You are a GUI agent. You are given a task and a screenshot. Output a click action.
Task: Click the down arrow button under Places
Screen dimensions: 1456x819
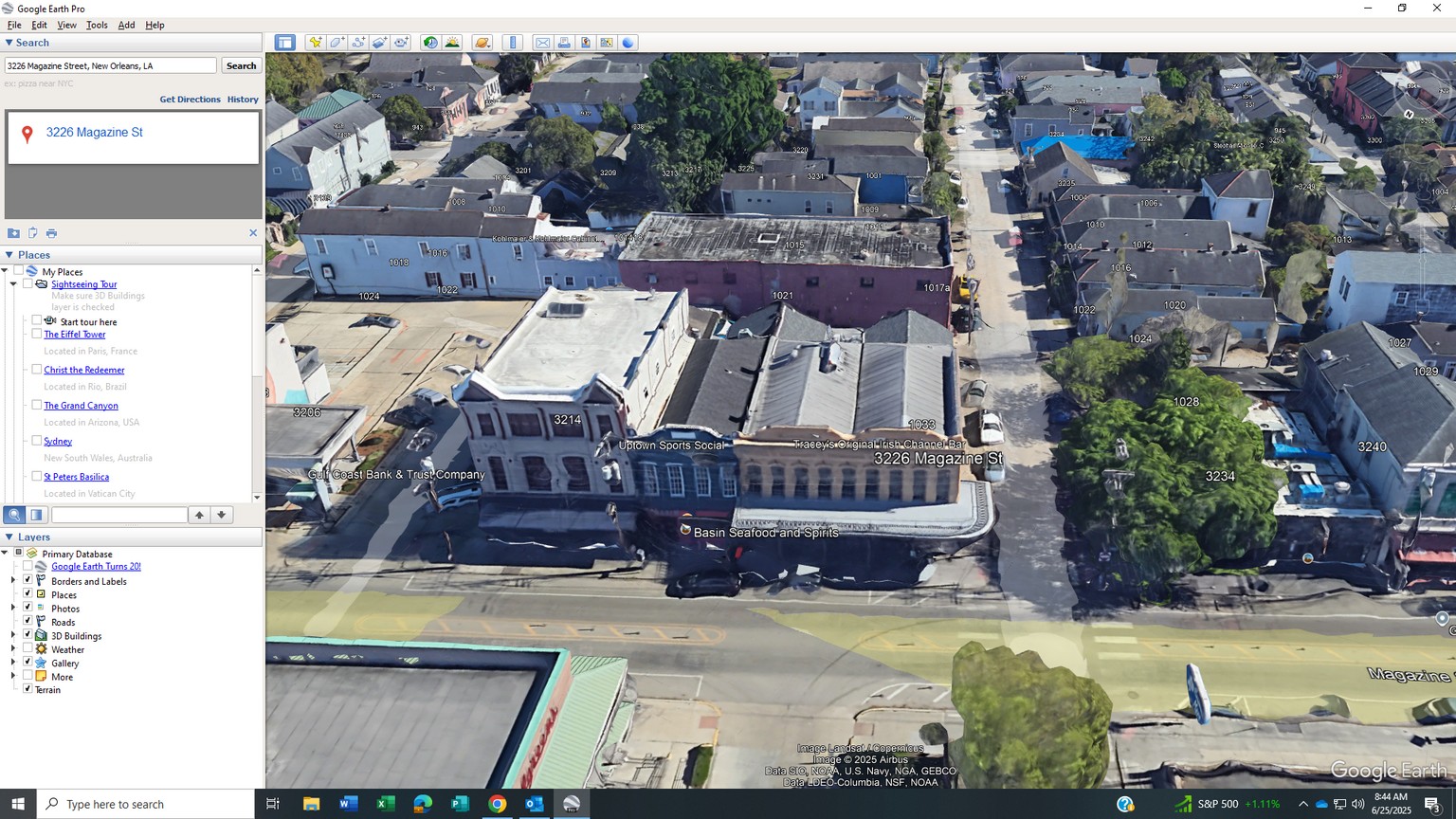(x=221, y=515)
